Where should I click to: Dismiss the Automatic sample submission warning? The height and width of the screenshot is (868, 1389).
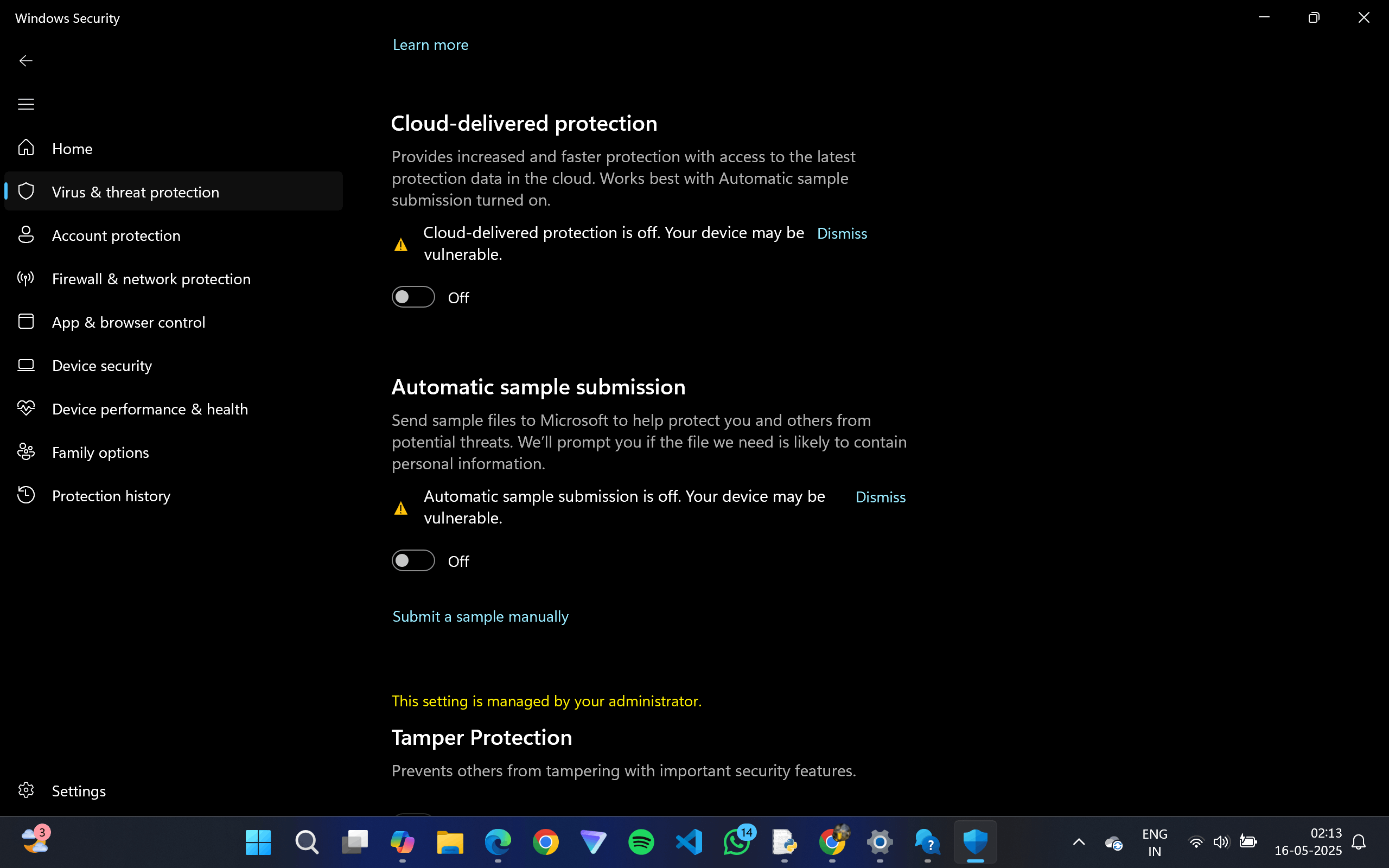[880, 497]
